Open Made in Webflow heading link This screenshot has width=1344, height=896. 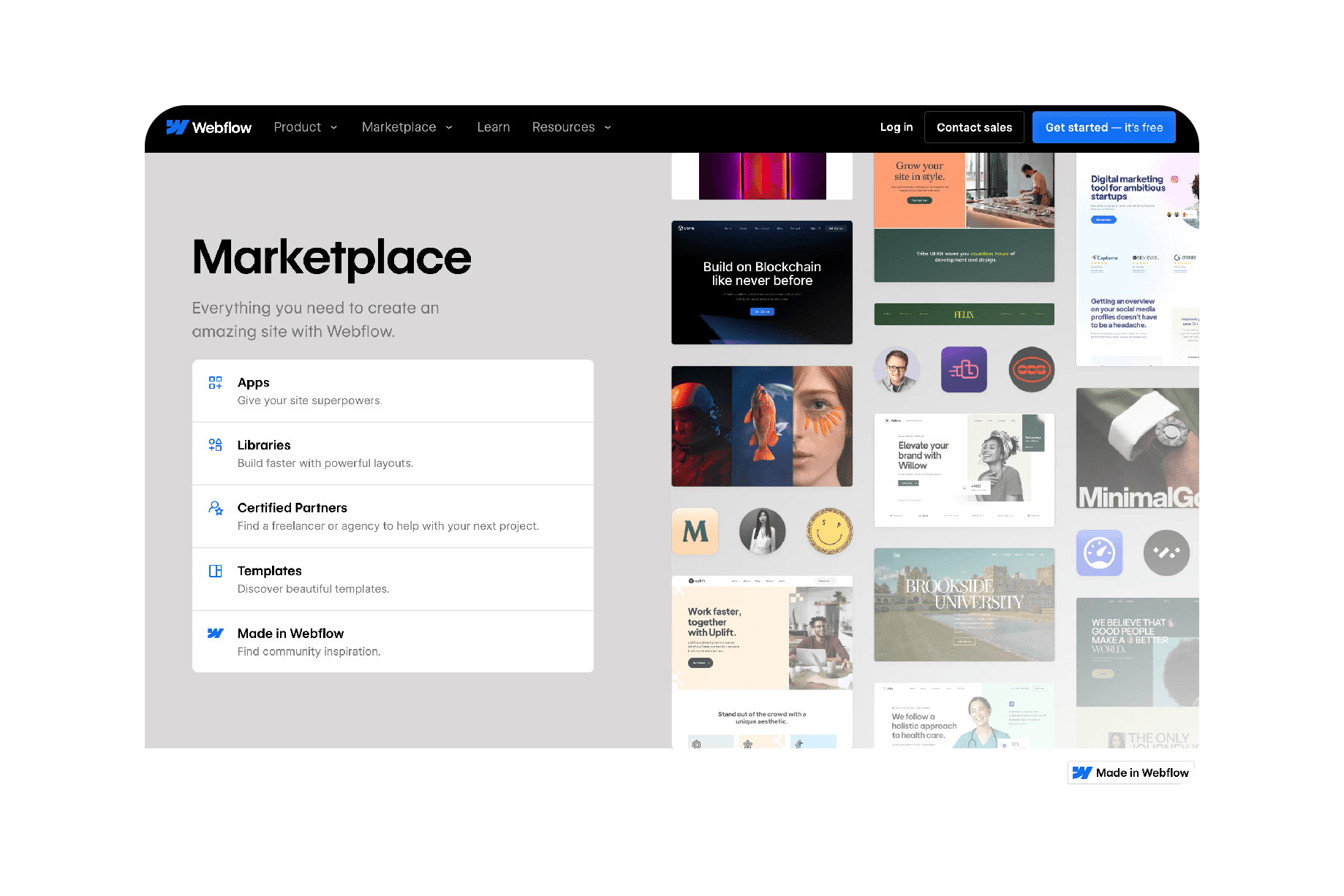point(290,634)
